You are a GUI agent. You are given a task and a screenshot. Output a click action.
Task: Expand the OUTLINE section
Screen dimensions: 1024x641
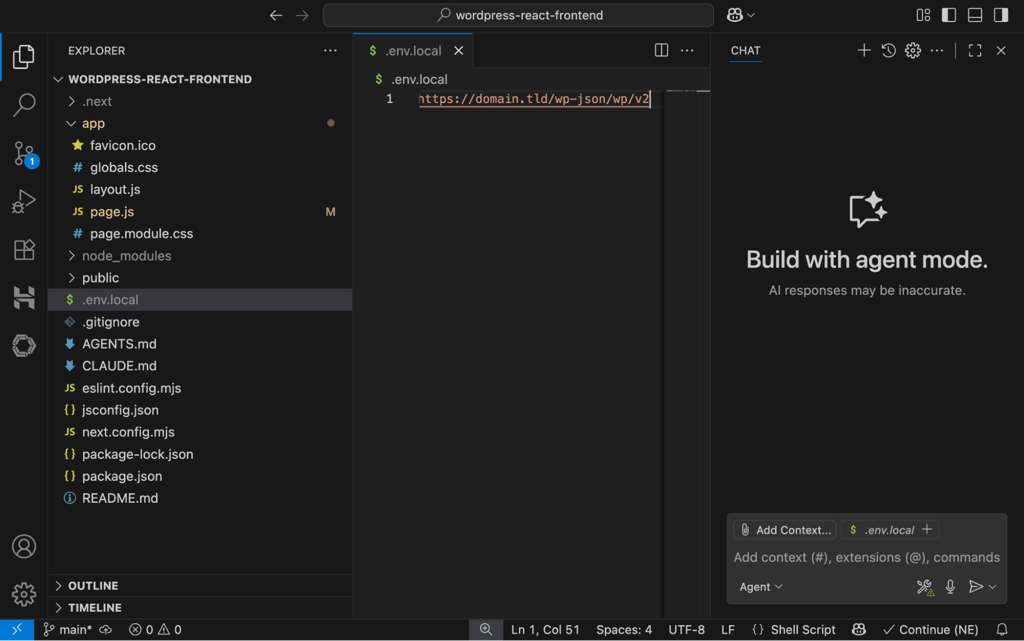pyautogui.click(x=200, y=586)
